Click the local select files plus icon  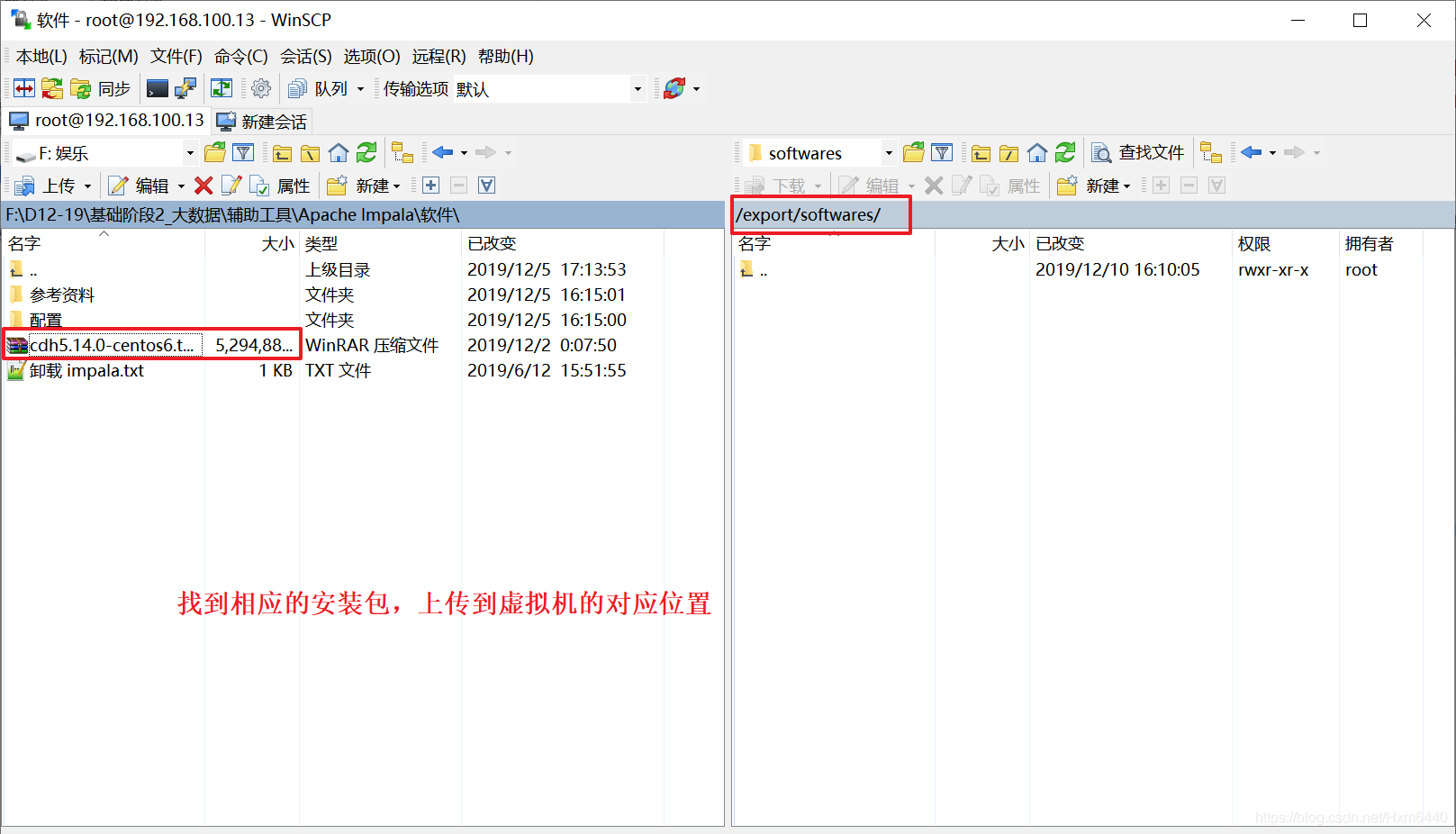pyautogui.click(x=431, y=186)
